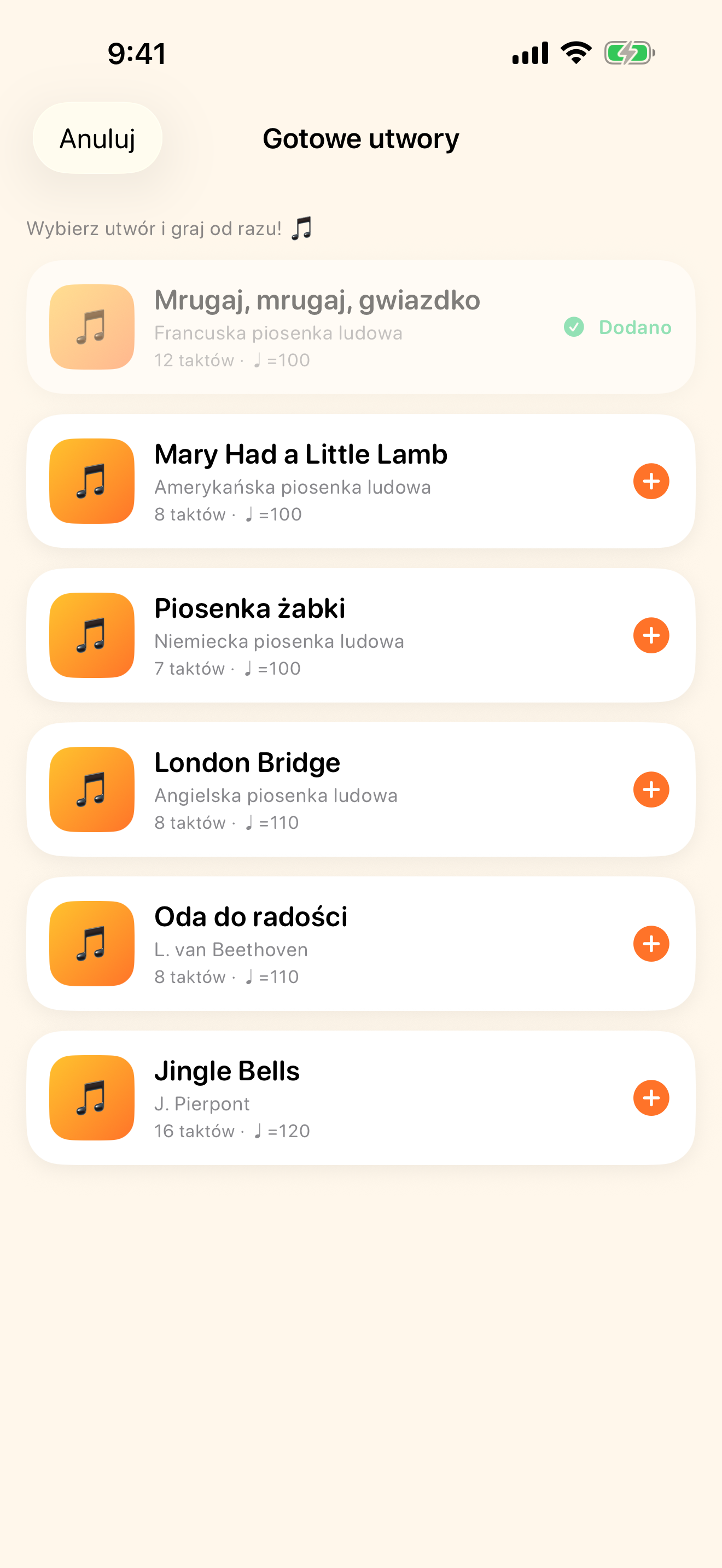Pick the London Bridge song title

(x=247, y=762)
